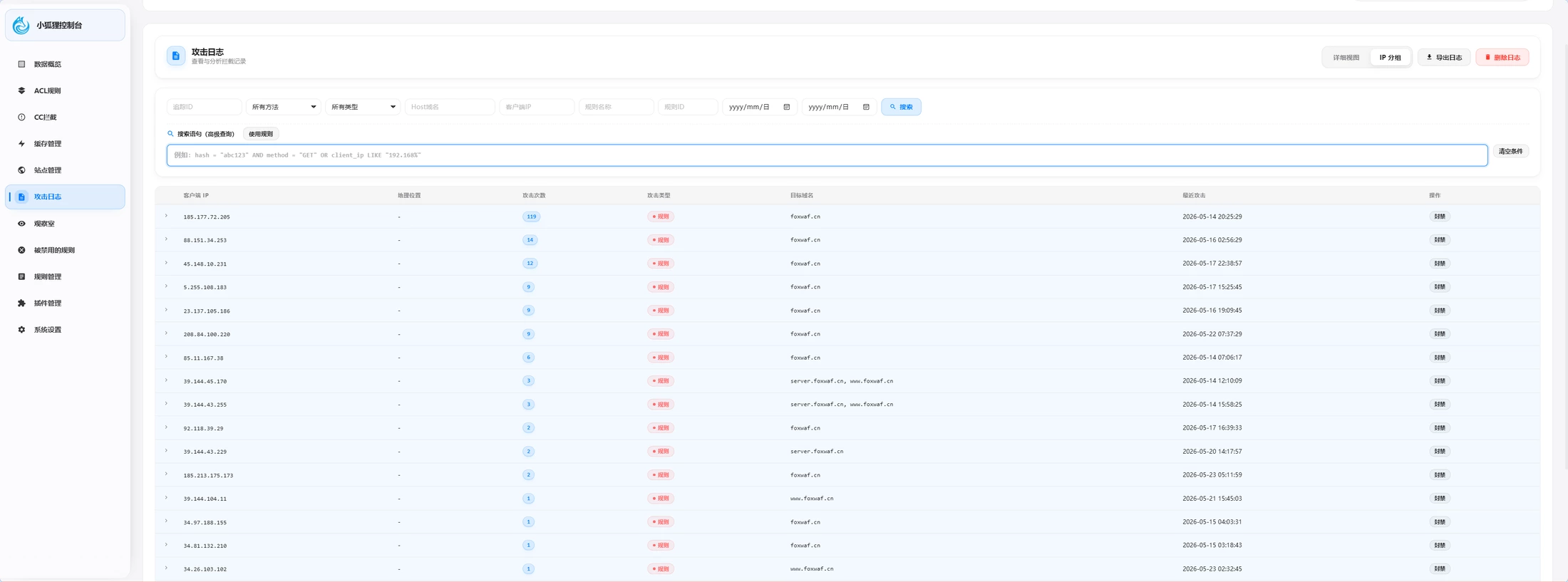Image resolution: width=1568 pixels, height=582 pixels.
Task: Click attack count badge 119
Action: pyautogui.click(x=531, y=217)
